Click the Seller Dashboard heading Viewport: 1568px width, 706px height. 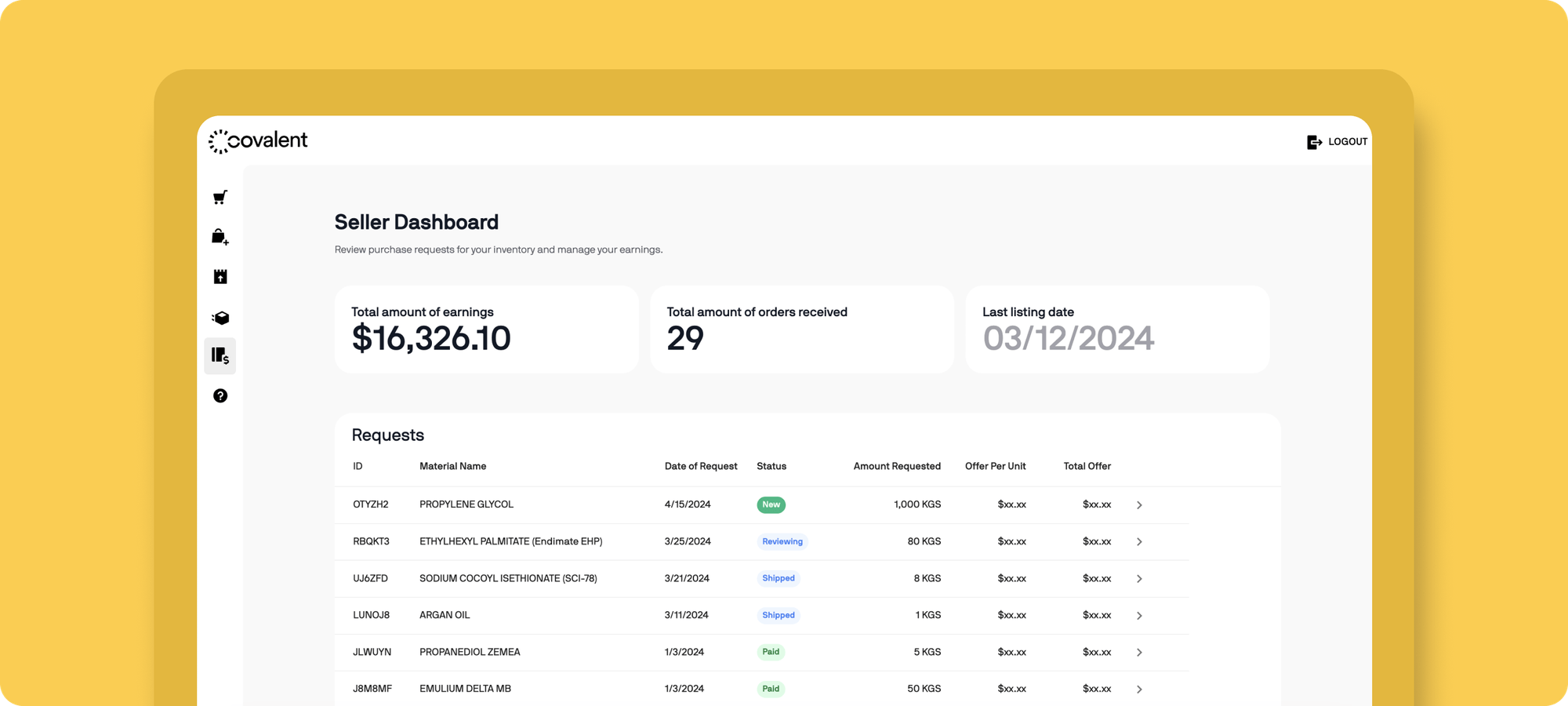tap(416, 223)
